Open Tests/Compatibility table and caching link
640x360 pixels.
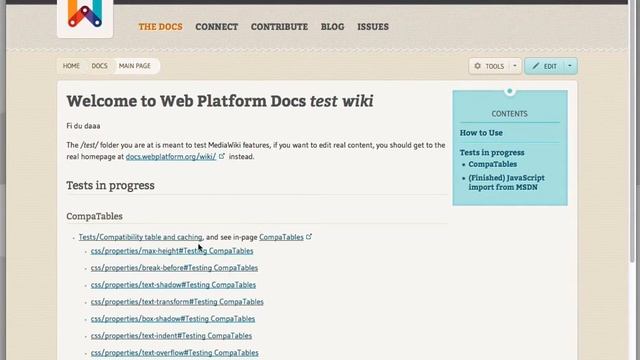click(x=140, y=237)
